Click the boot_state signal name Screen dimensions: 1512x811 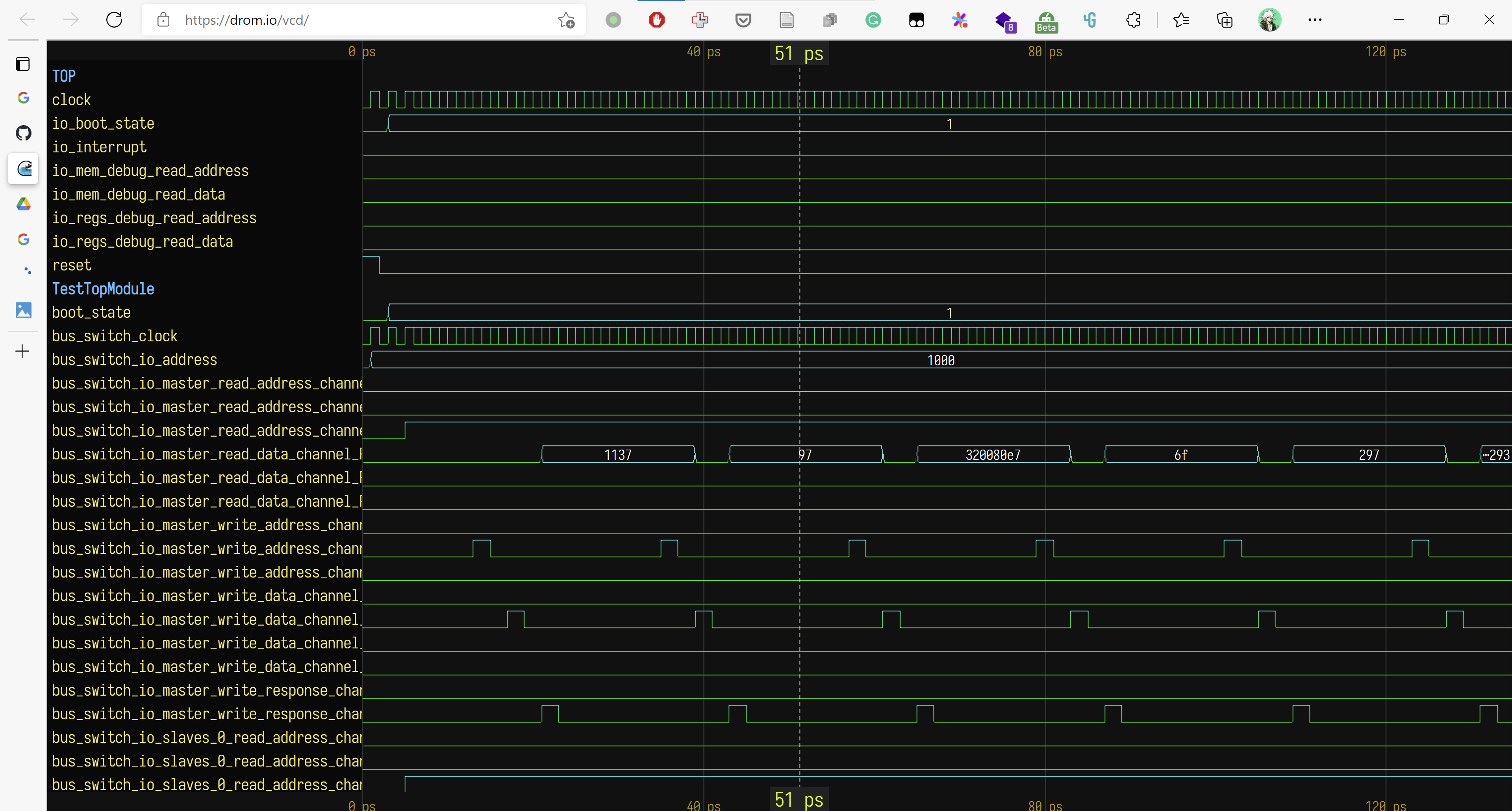click(92, 312)
